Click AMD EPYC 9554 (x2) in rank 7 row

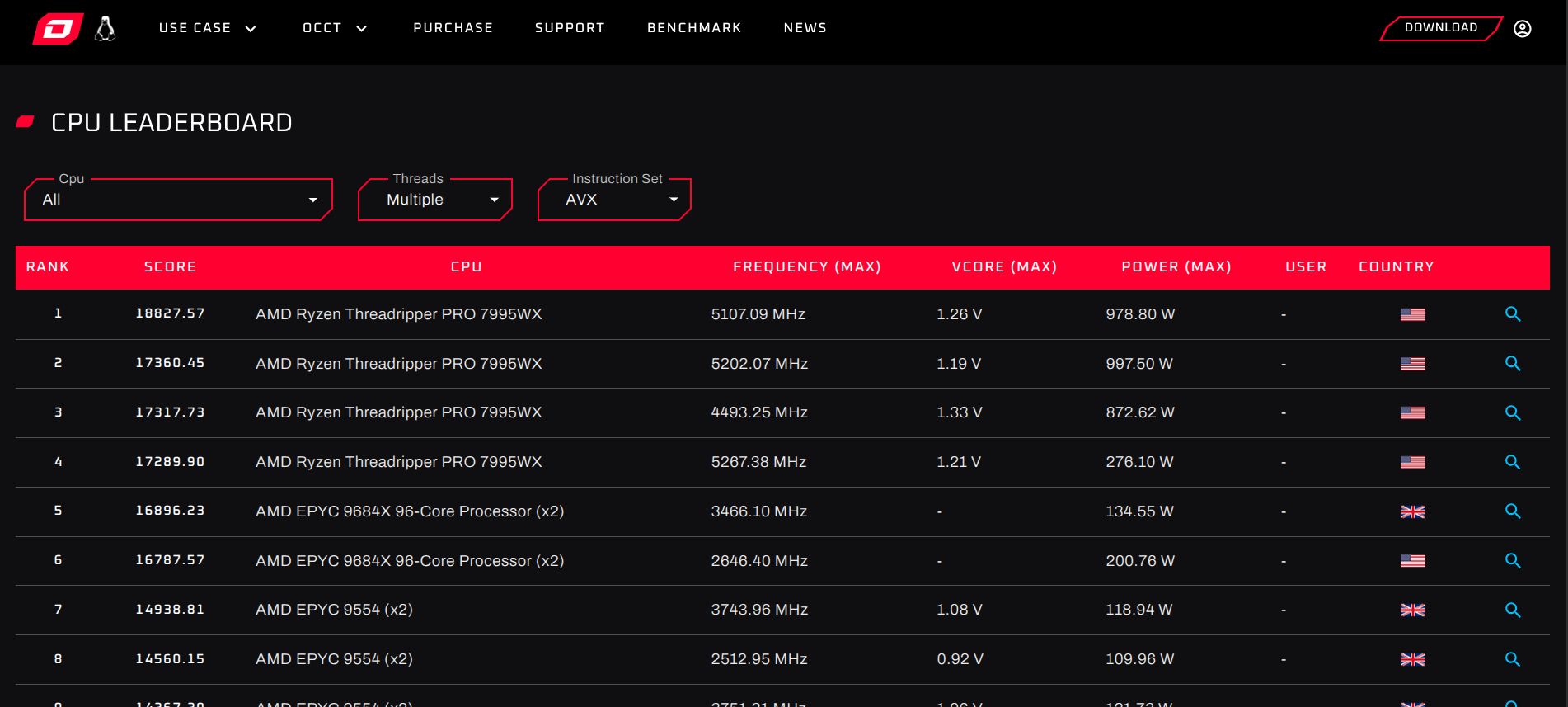(334, 610)
